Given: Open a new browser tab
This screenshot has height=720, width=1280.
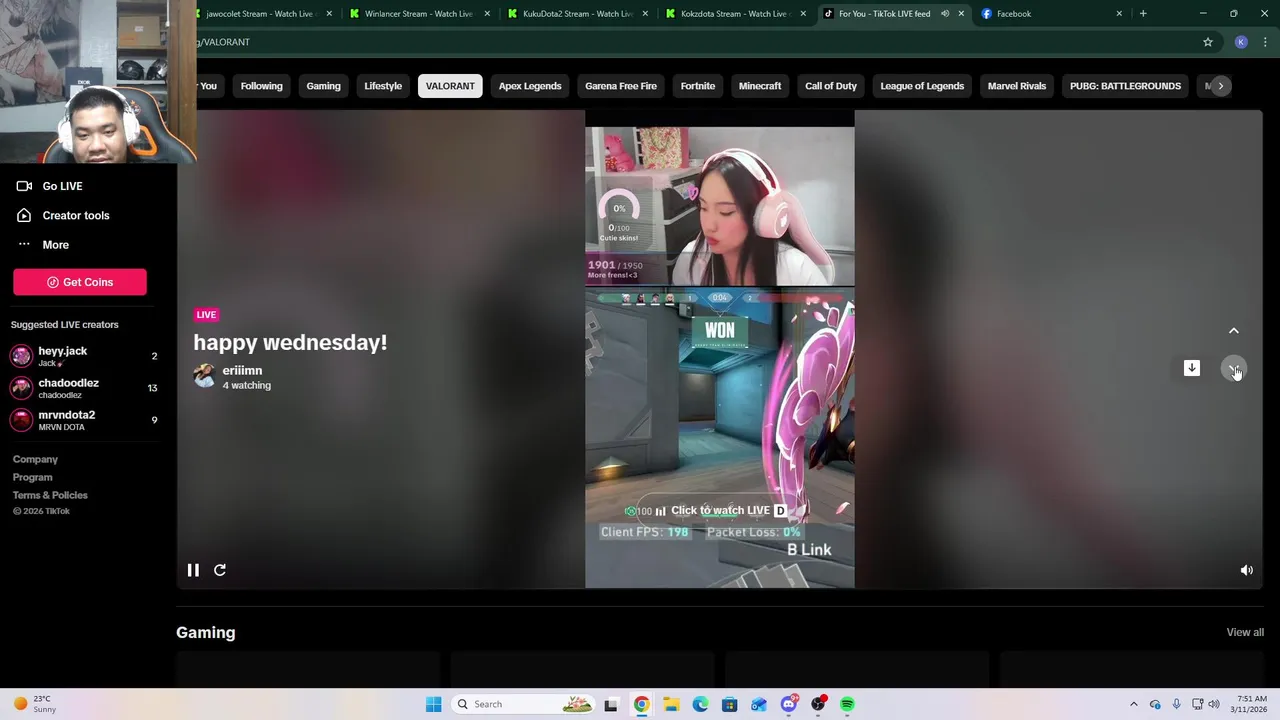Looking at the screenshot, I should click(x=1143, y=14).
